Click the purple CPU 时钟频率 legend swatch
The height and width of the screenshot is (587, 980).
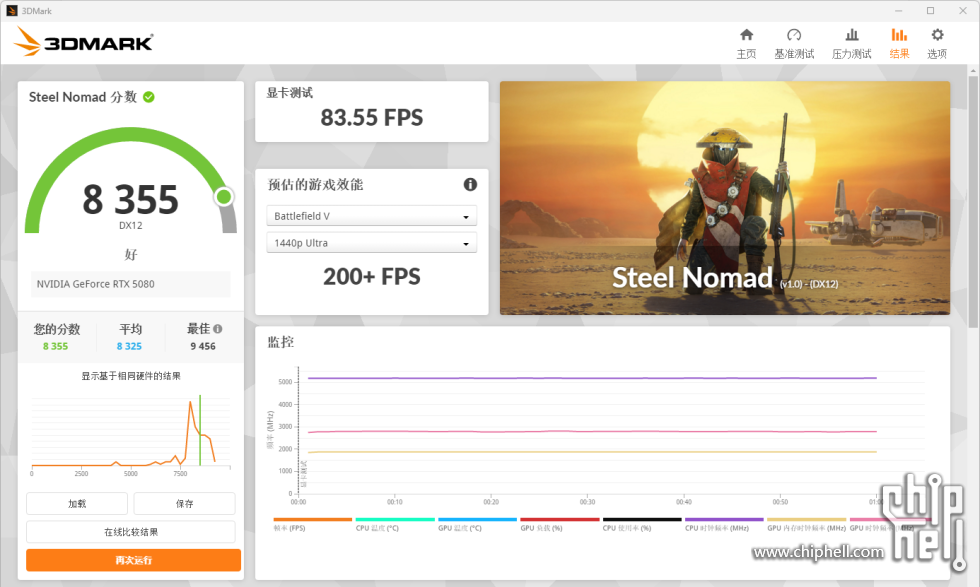click(x=723, y=520)
